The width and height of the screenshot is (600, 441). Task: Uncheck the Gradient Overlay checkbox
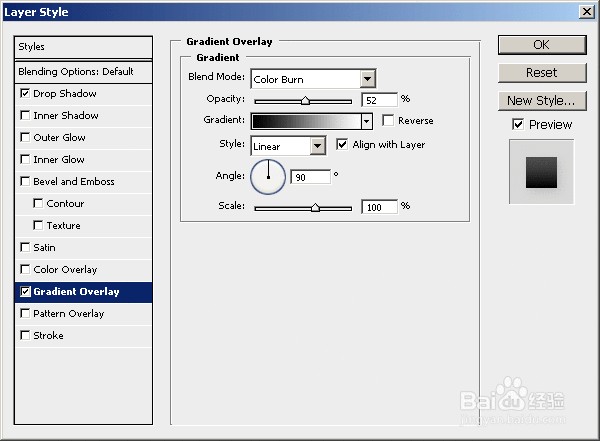pyautogui.click(x=25, y=292)
